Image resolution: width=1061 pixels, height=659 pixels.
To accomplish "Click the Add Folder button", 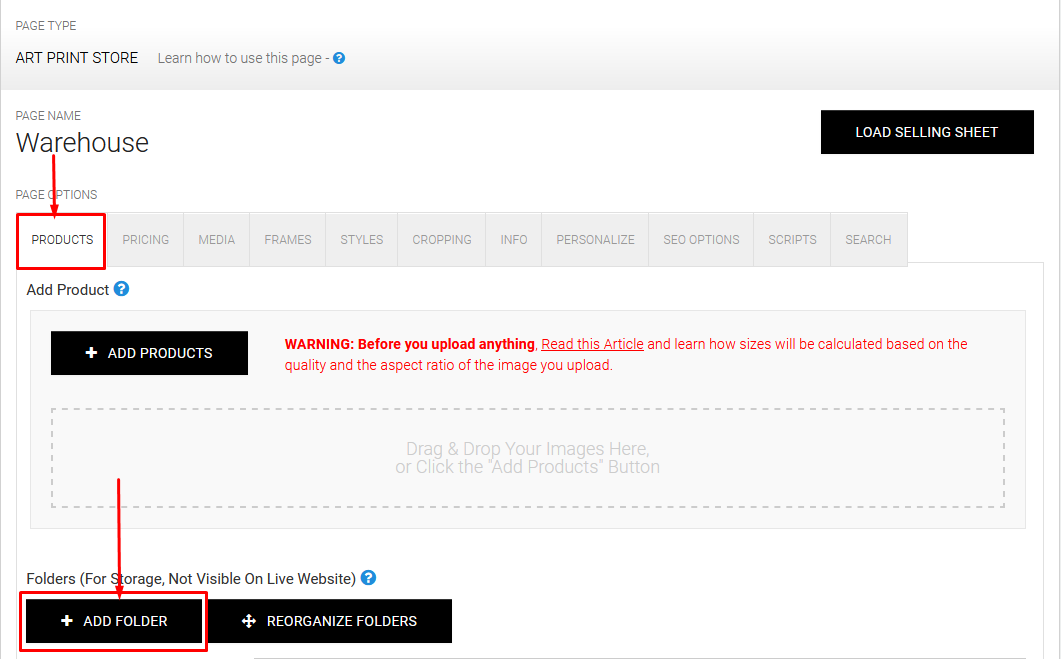I will 114,621.
